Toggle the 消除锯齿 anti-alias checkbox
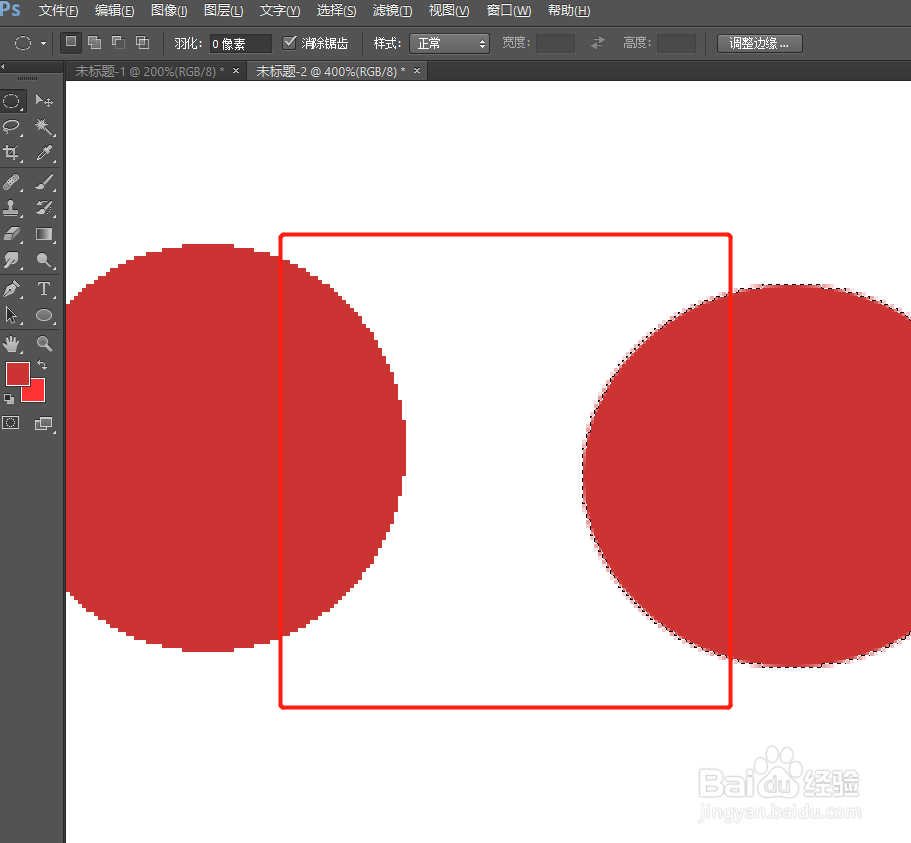The width and height of the screenshot is (911, 843). click(289, 42)
